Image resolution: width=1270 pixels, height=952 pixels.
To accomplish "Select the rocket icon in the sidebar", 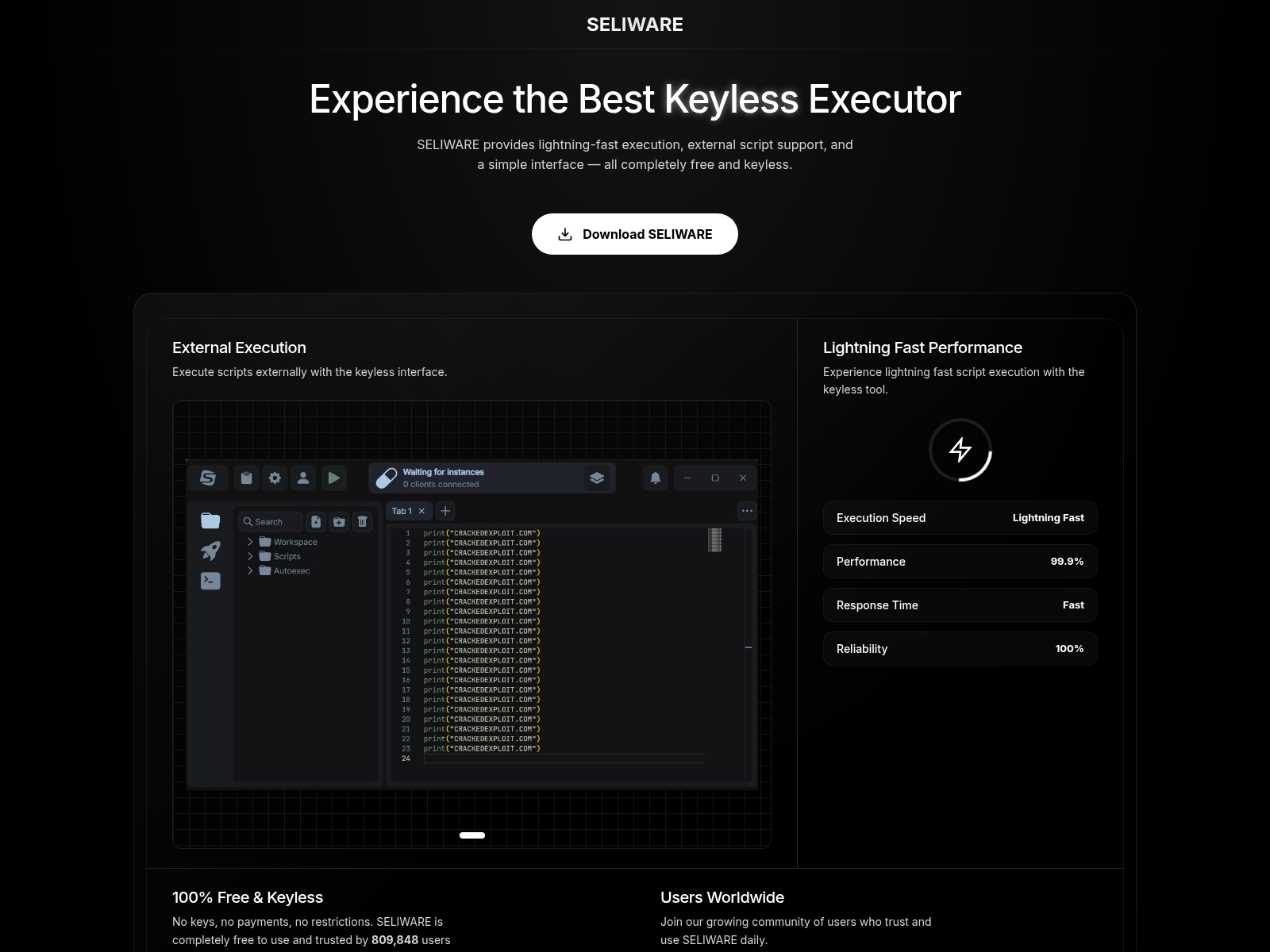I will click(x=209, y=551).
